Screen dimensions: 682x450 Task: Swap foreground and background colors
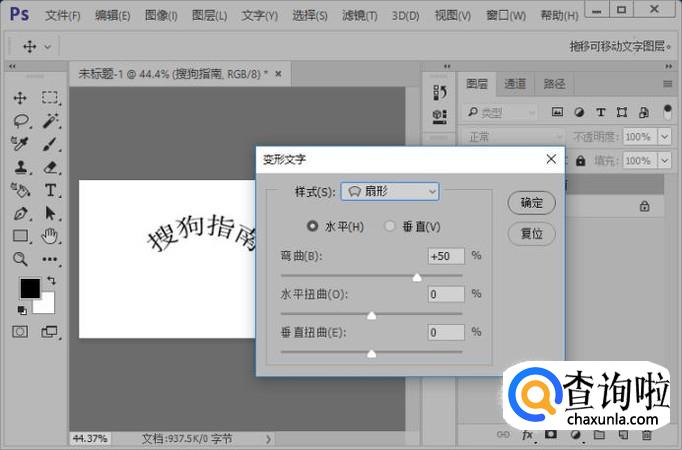pyautogui.click(x=51, y=280)
